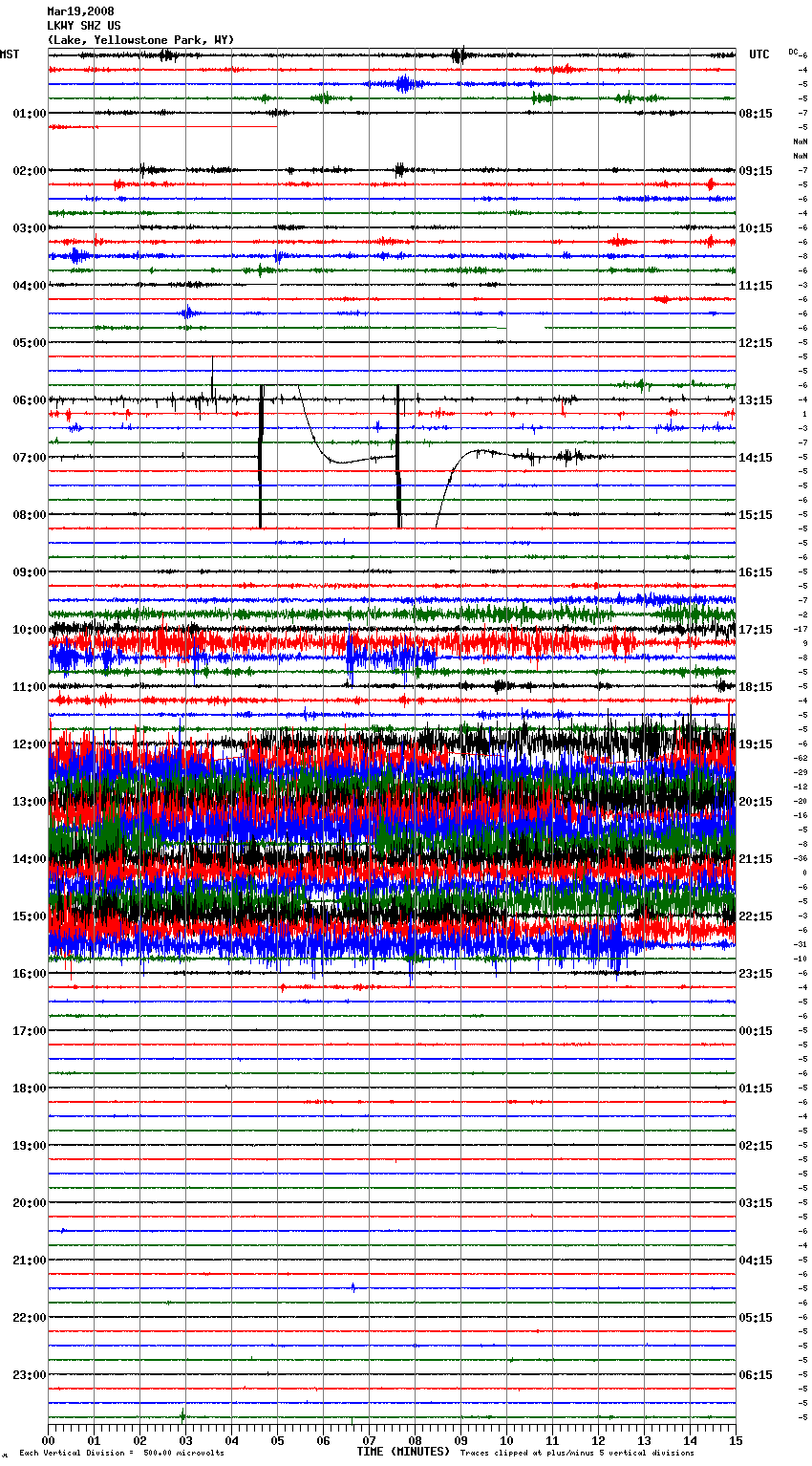Click the DC offset value -31
Screen dimensions: 812x1466
[801, 944]
